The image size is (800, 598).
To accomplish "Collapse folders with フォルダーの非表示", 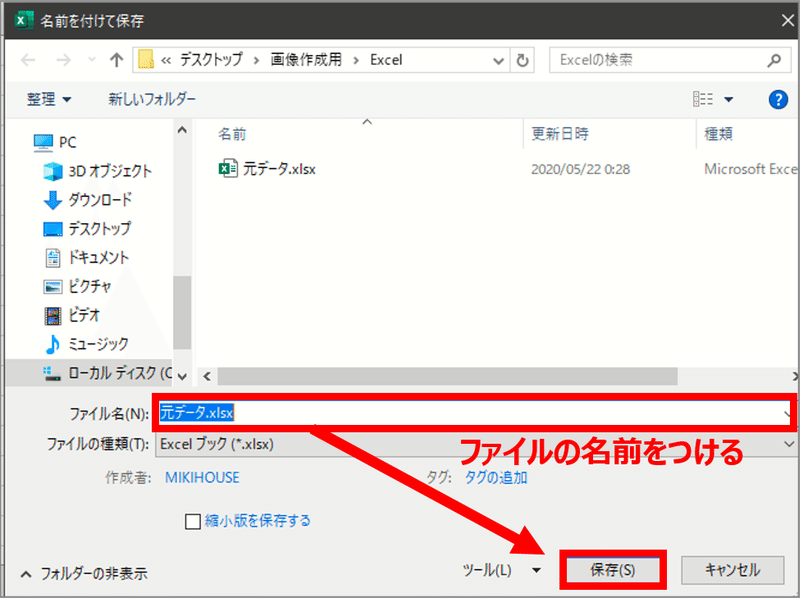I will (84, 574).
